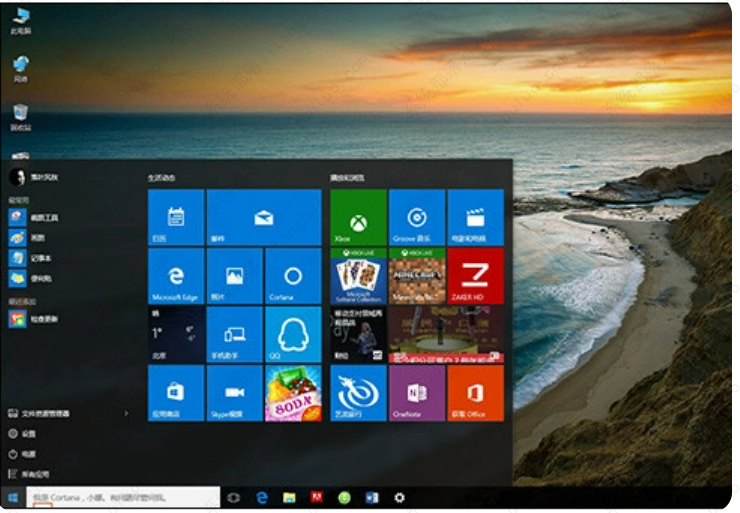Open the Weather live tile
740x513 pixels.
tap(176, 334)
